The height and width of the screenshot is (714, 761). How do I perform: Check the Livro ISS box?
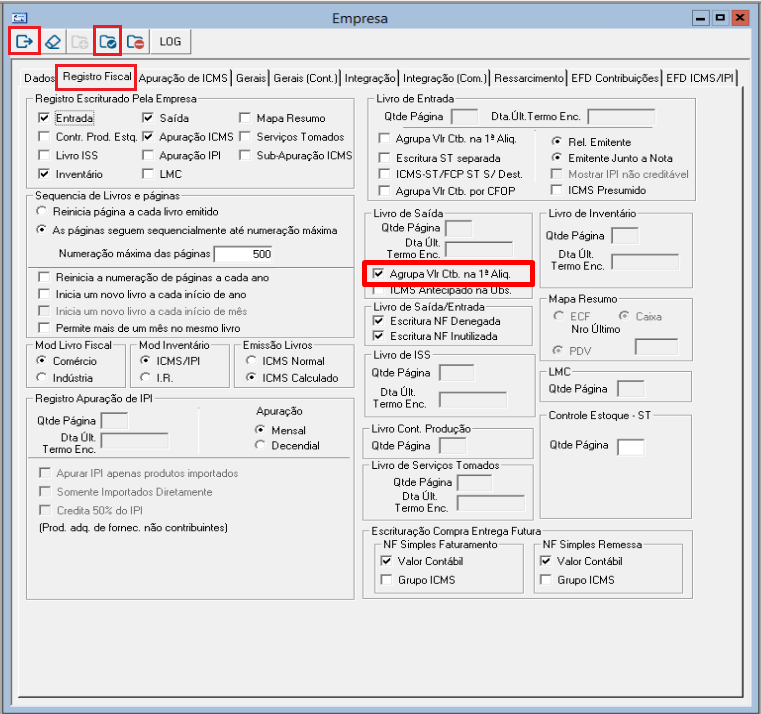(x=44, y=155)
